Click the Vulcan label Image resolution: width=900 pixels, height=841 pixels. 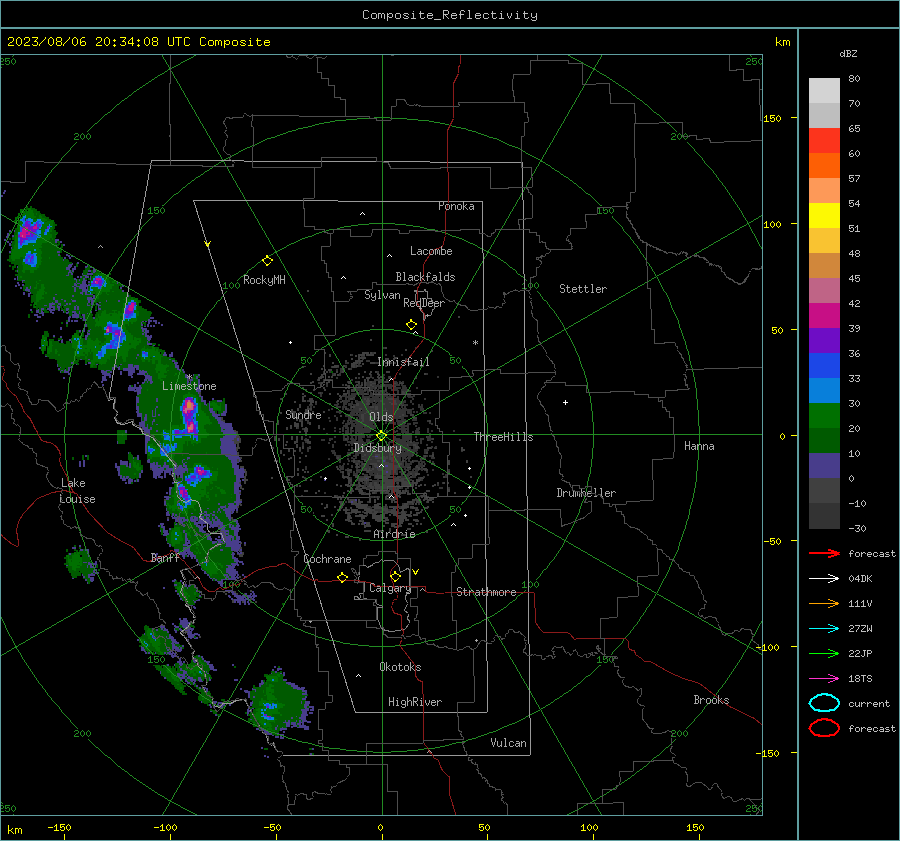point(508,743)
